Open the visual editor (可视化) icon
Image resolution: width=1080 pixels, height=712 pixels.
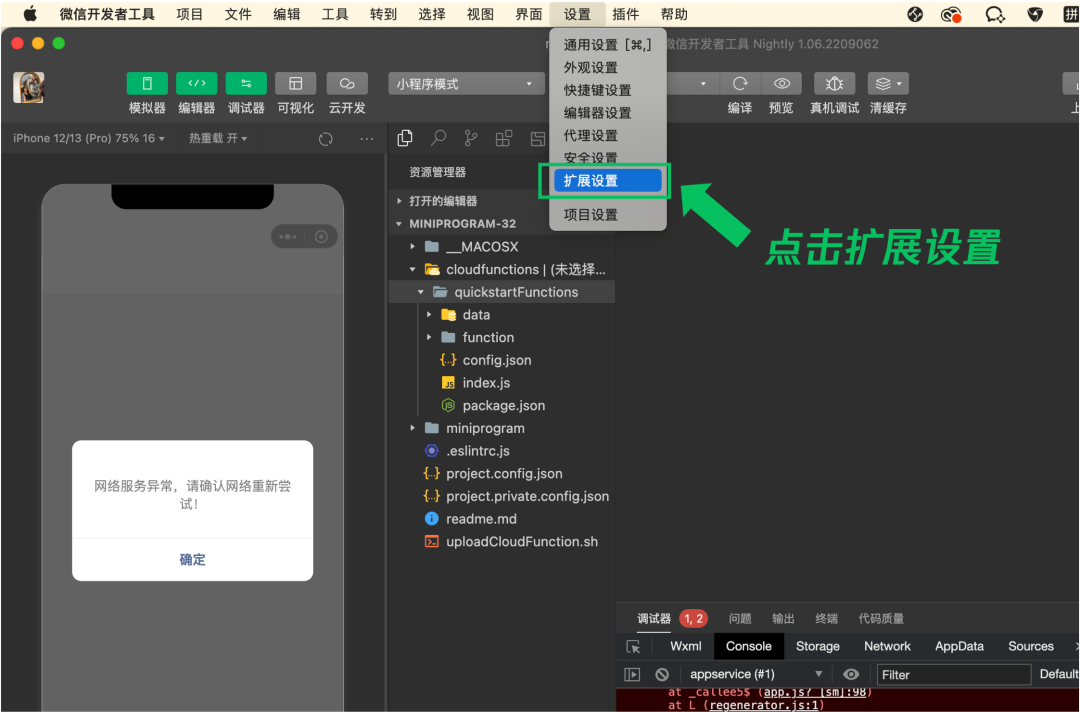[x=295, y=83]
